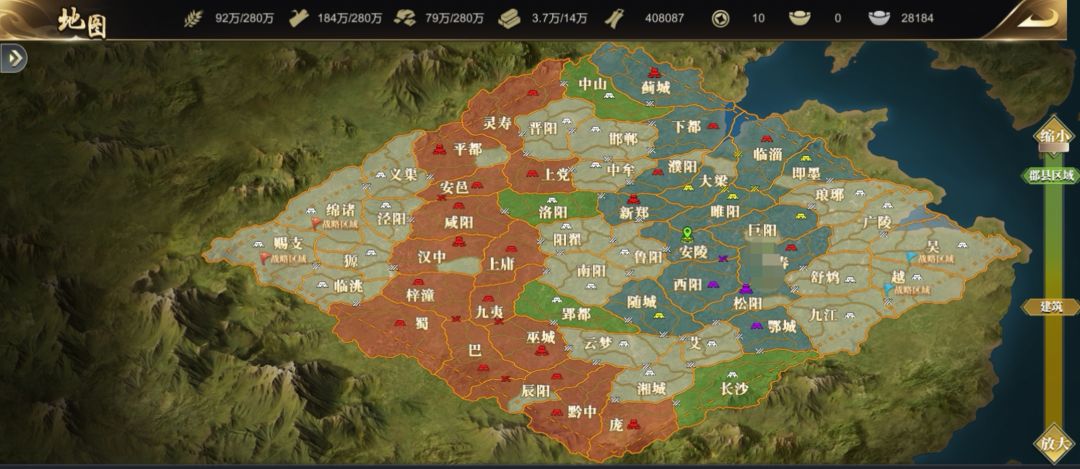Select the 临淄 region
Screen dimensions: 1080x469
click(769, 154)
